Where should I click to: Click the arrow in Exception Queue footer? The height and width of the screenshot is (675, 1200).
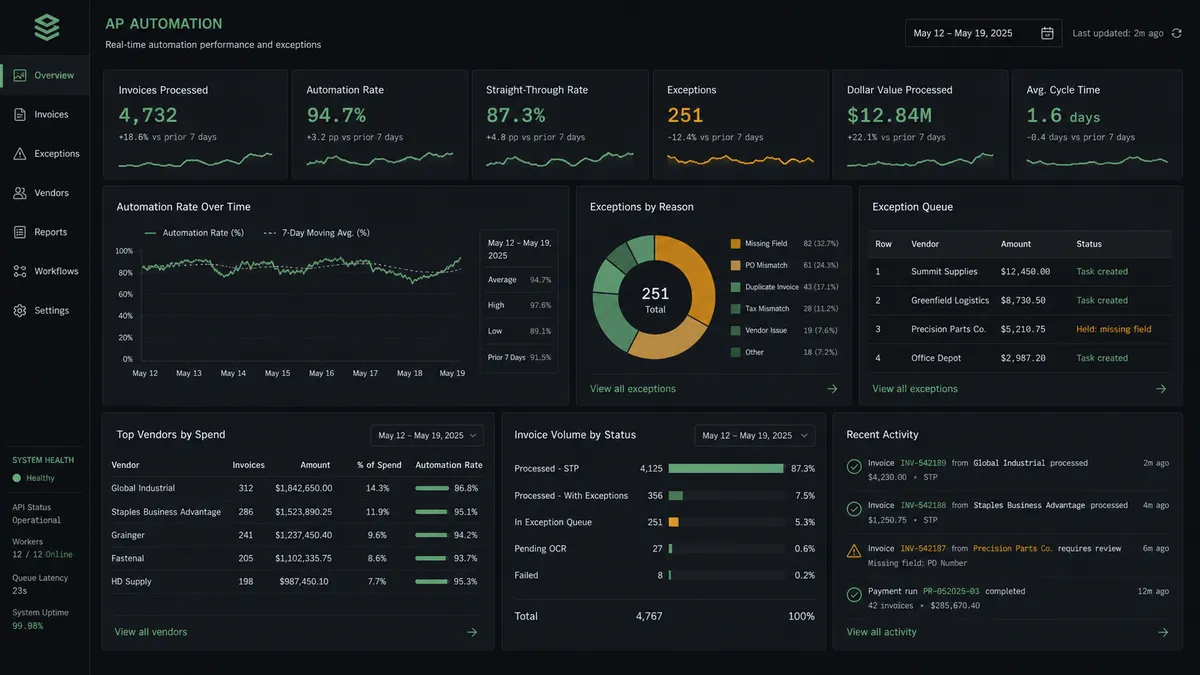coord(1161,389)
